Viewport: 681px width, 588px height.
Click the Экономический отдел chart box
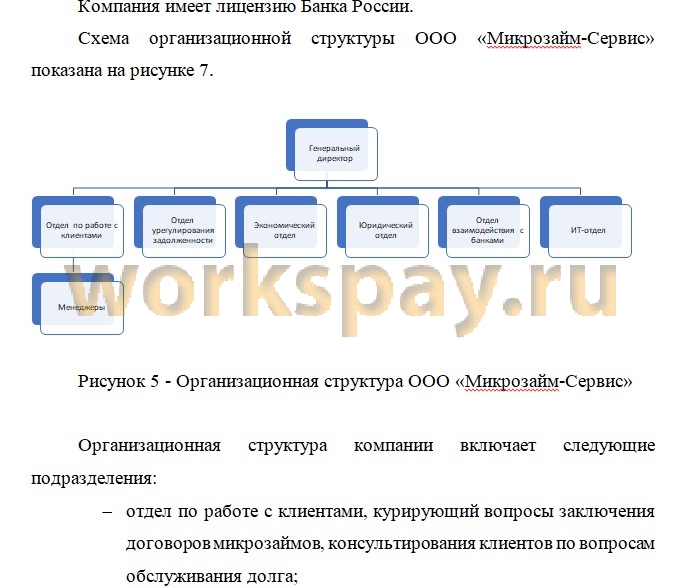pyautogui.click(x=284, y=230)
